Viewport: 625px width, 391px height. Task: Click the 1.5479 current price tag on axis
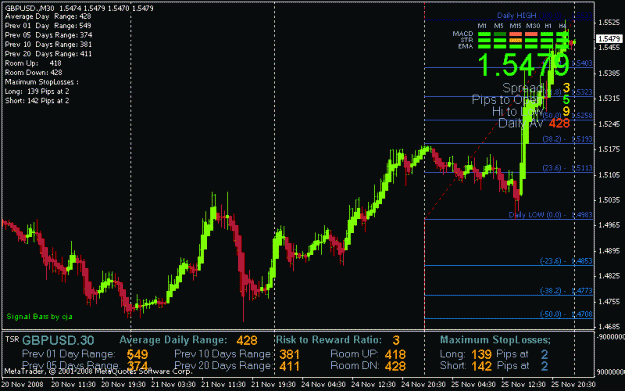609,39
